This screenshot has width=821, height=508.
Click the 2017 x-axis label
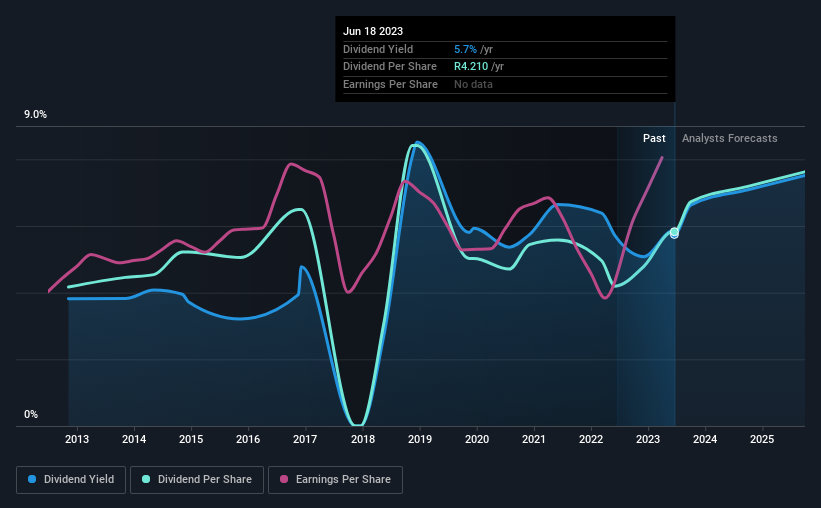(305, 439)
